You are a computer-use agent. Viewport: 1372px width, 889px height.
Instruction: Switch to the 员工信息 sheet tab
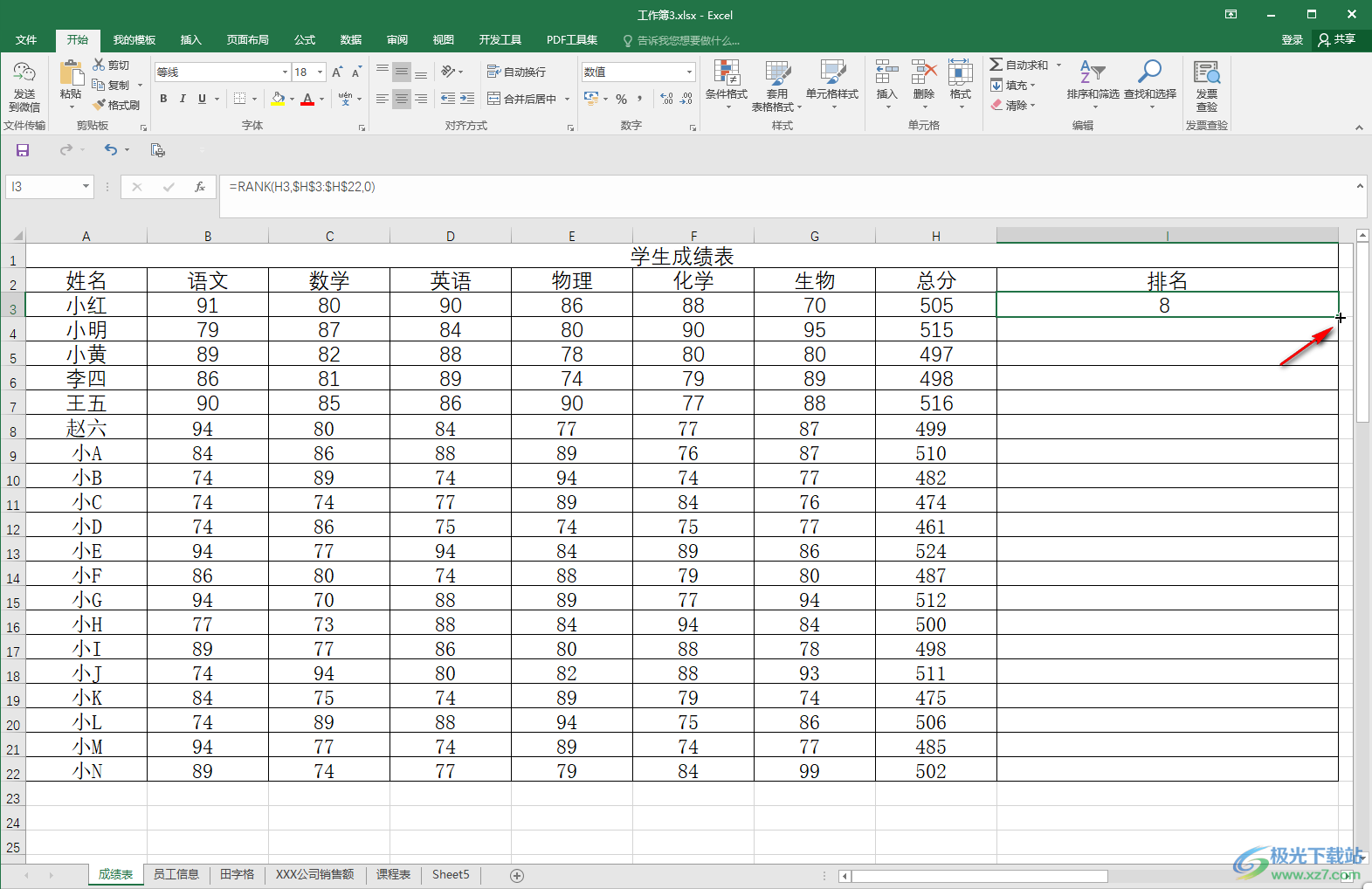click(x=176, y=874)
